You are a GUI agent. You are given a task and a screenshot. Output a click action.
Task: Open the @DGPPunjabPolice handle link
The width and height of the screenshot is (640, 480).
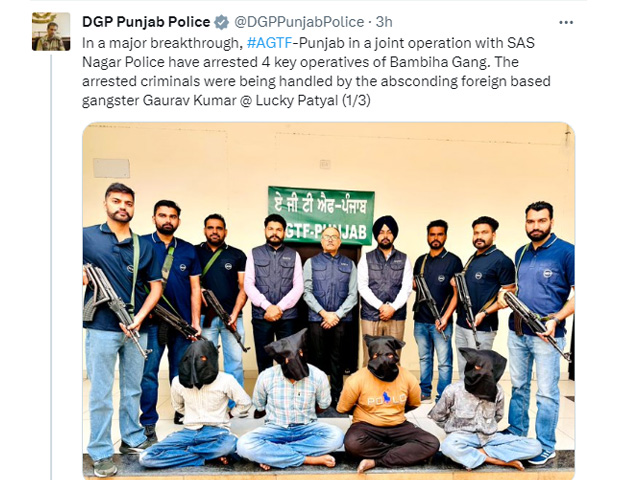point(299,22)
